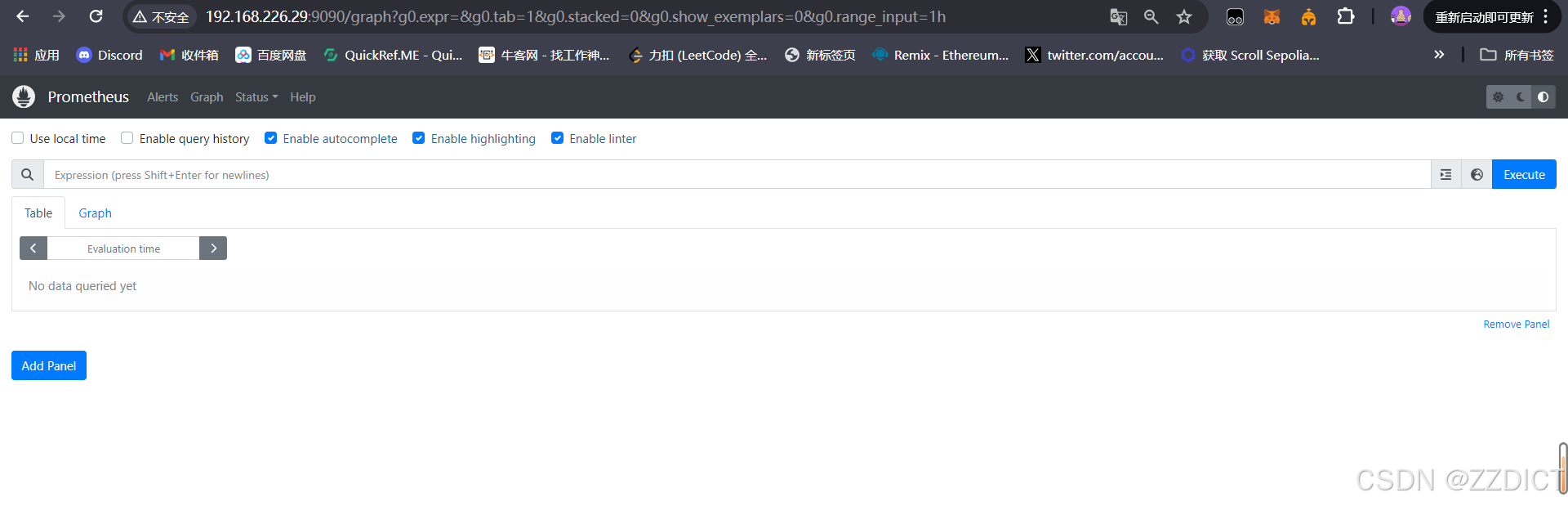Viewport: 1568px width, 506px height.
Task: Click the Chrome profile avatar
Action: [1401, 16]
